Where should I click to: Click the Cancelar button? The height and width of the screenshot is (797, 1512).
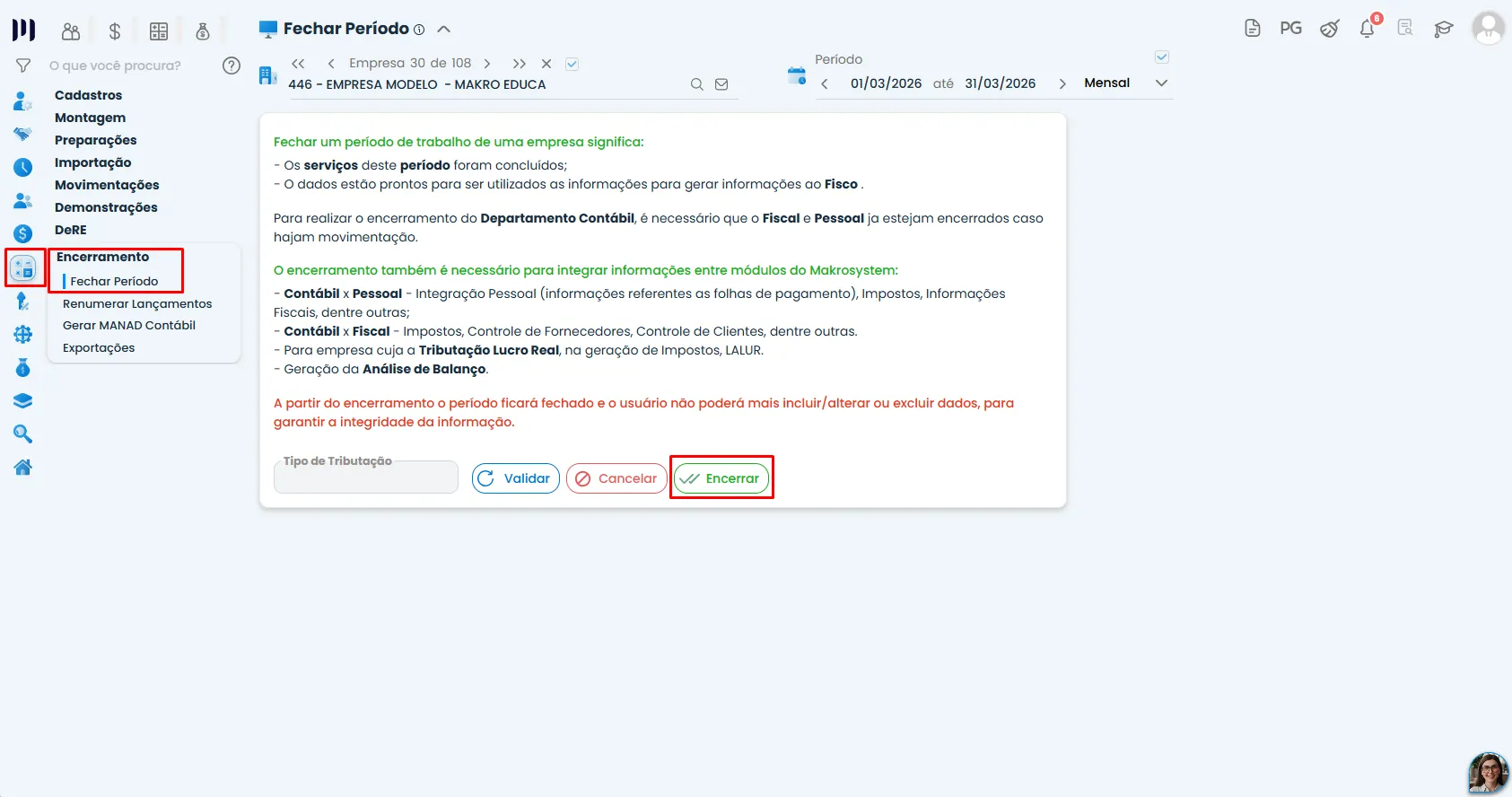(x=616, y=478)
